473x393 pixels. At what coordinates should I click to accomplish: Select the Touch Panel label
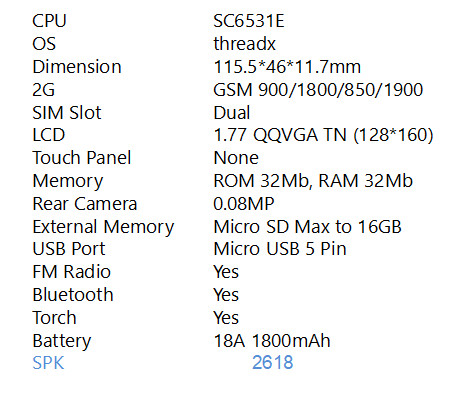tap(82, 158)
